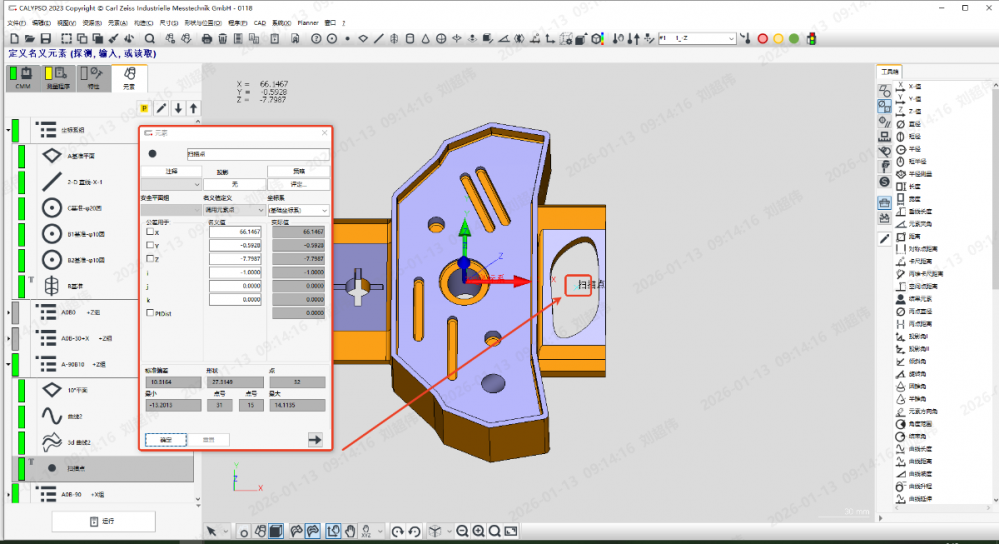The image size is (999, 544).
Task: Check the Z tolerance checkbox
Action: [x=150, y=258]
